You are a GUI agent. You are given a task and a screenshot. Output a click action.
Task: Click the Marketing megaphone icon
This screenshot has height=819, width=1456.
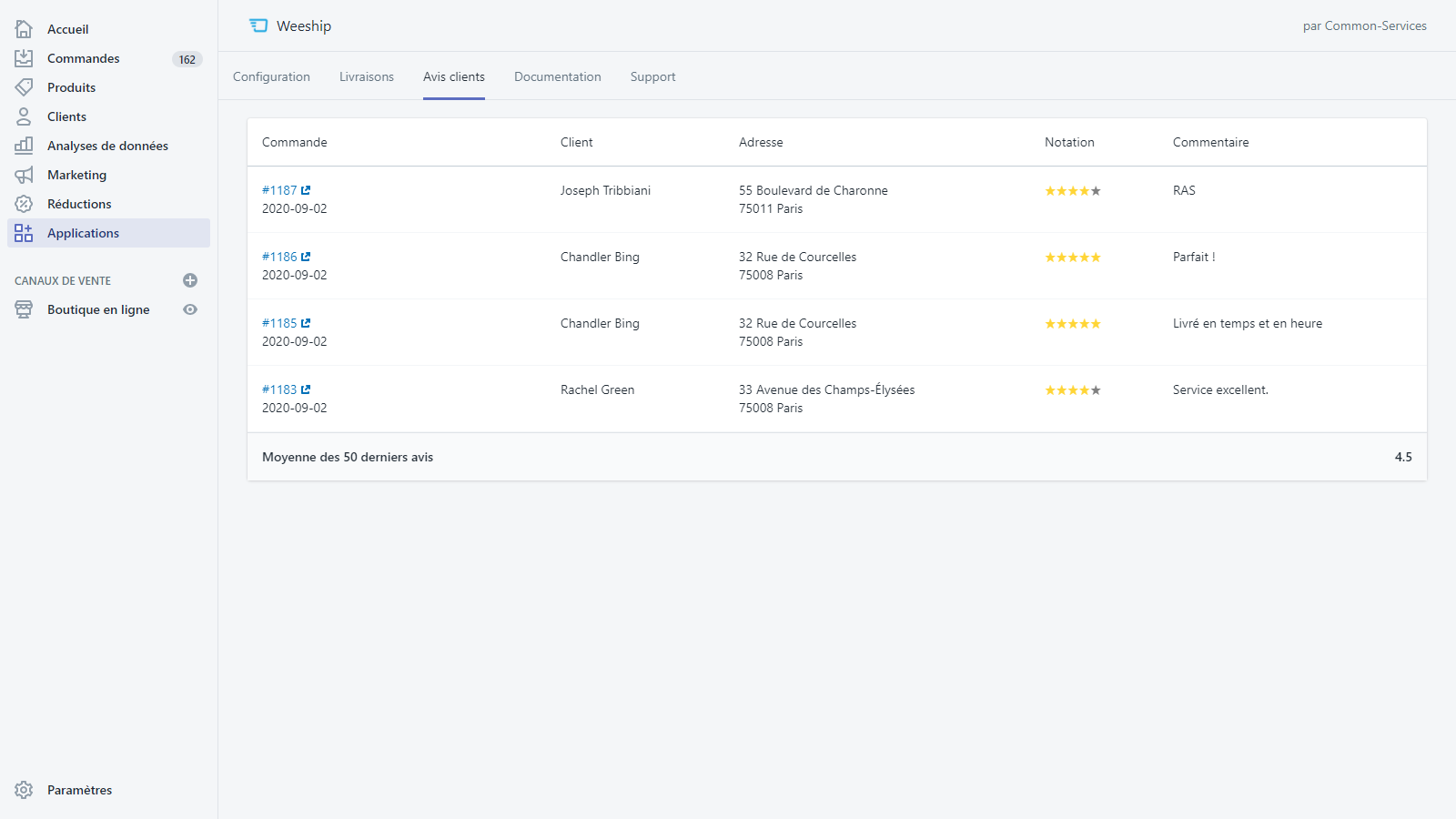tap(24, 175)
